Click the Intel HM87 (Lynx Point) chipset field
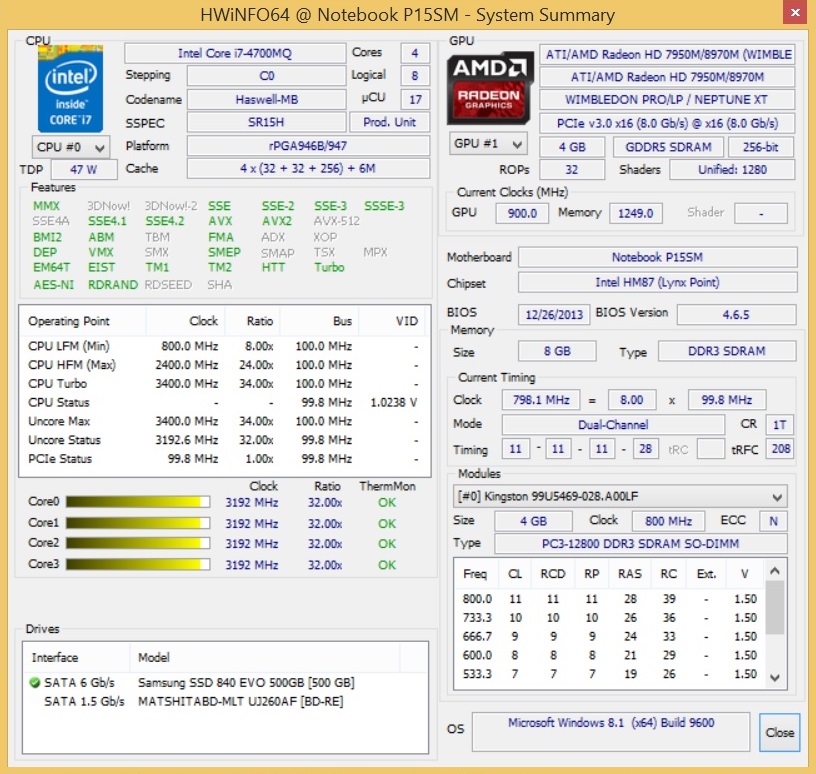Viewport: 816px width, 774px height. 658,283
